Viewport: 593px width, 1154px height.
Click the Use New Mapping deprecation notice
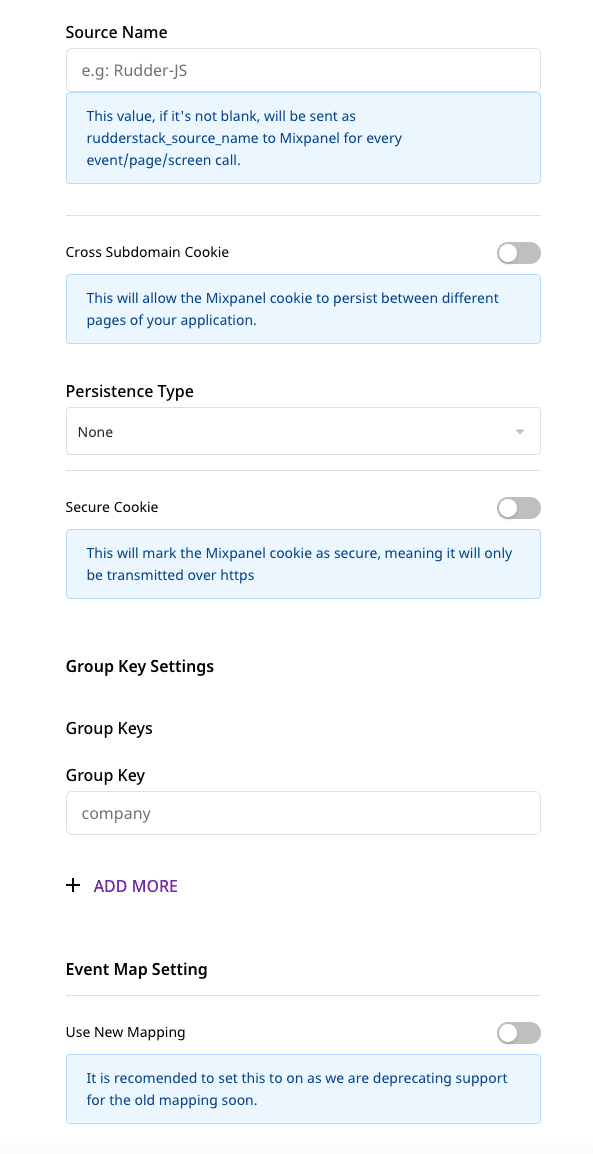(303, 1087)
